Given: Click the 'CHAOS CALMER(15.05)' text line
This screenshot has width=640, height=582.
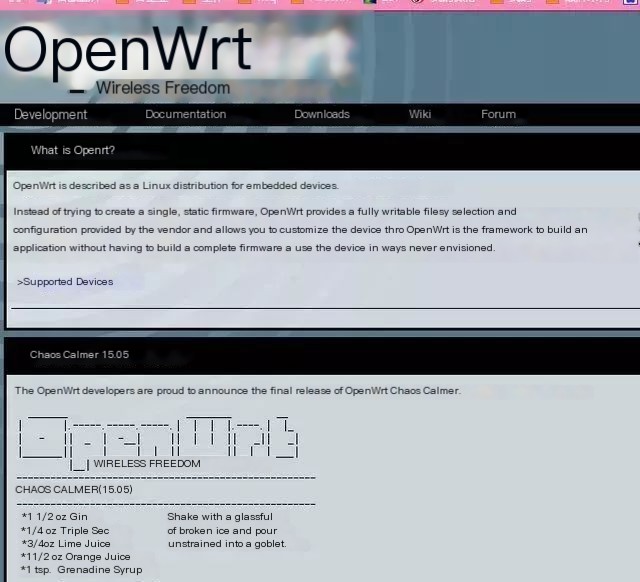Looking at the screenshot, I should [x=74, y=489].
